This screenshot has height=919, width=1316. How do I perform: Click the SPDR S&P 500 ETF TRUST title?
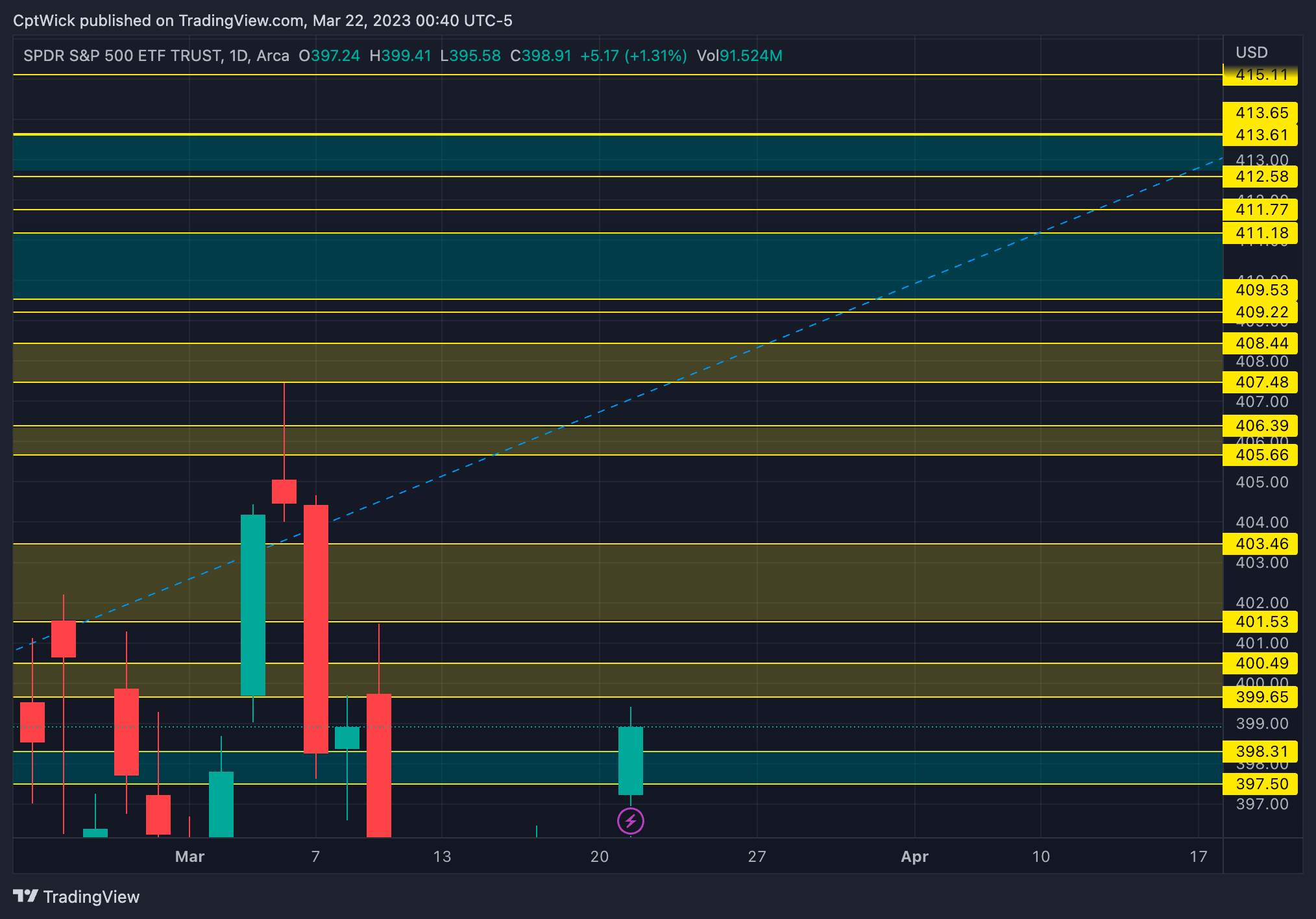point(123,56)
